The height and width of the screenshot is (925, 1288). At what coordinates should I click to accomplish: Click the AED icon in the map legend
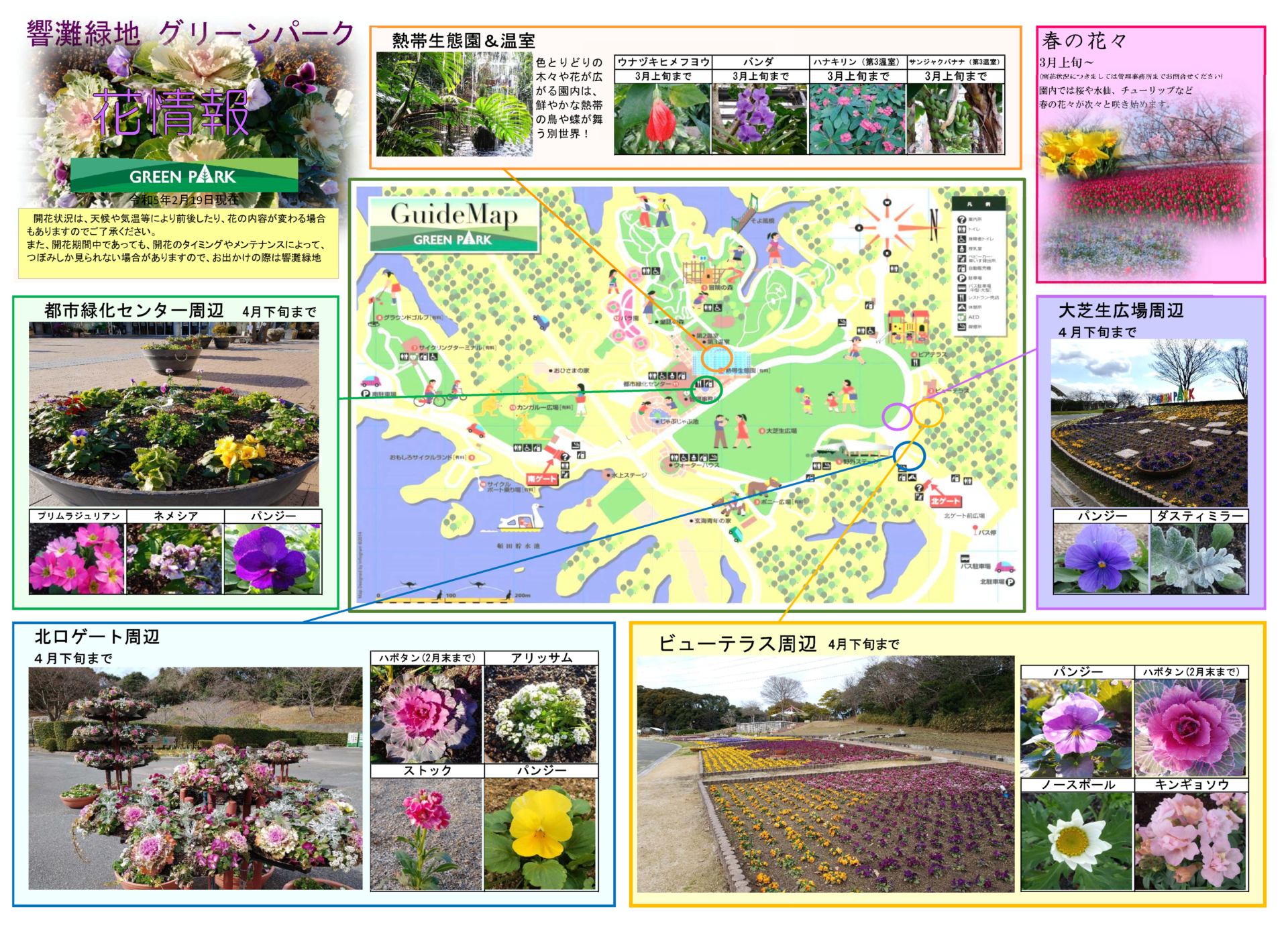(x=962, y=317)
